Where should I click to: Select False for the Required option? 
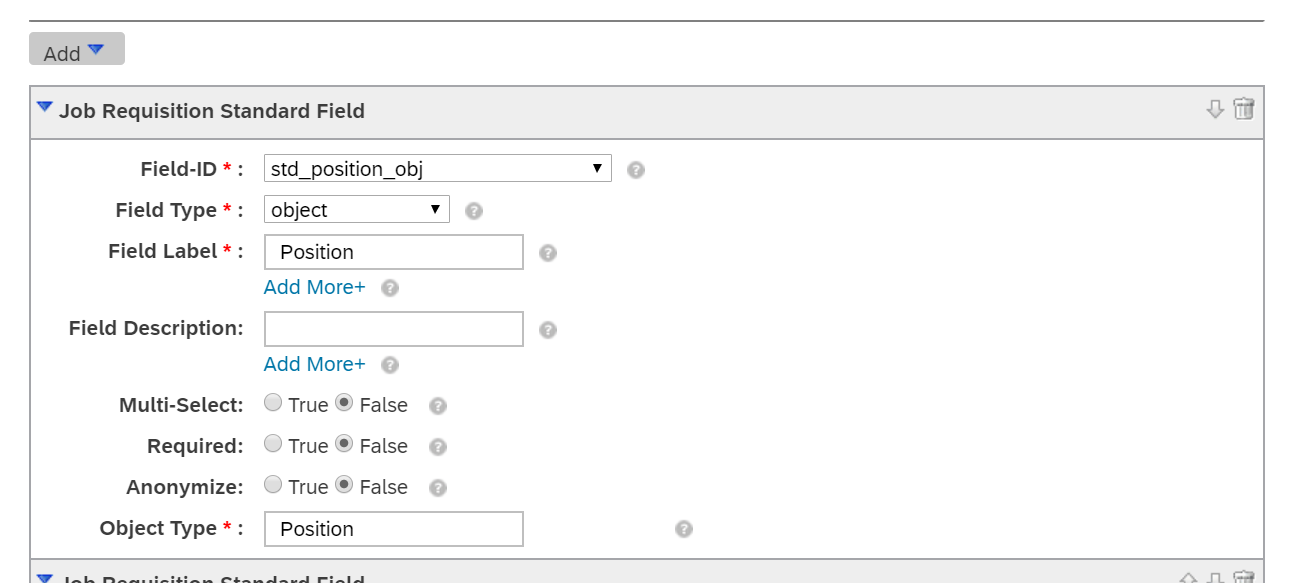(x=344, y=444)
